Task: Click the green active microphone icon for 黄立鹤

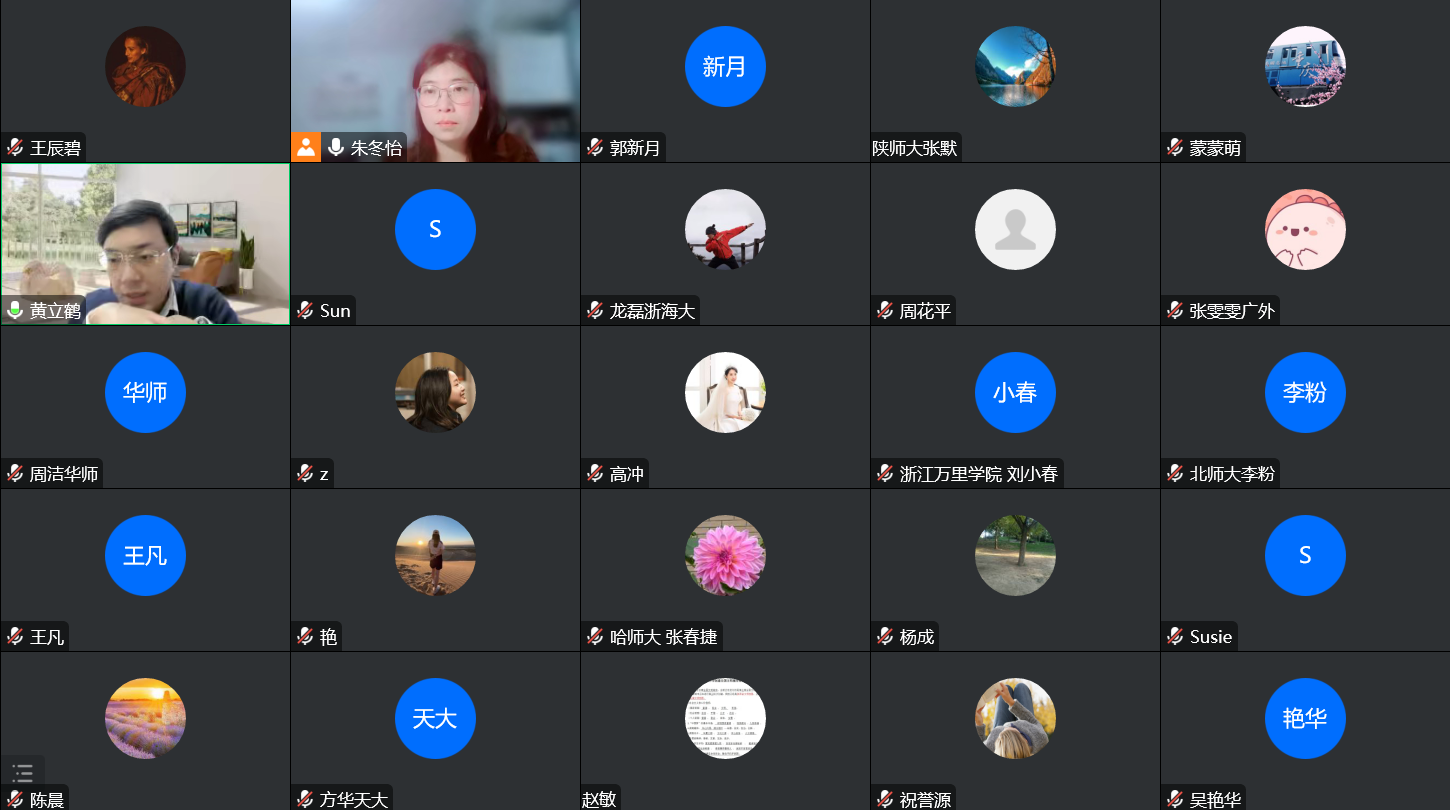Action: point(15,311)
